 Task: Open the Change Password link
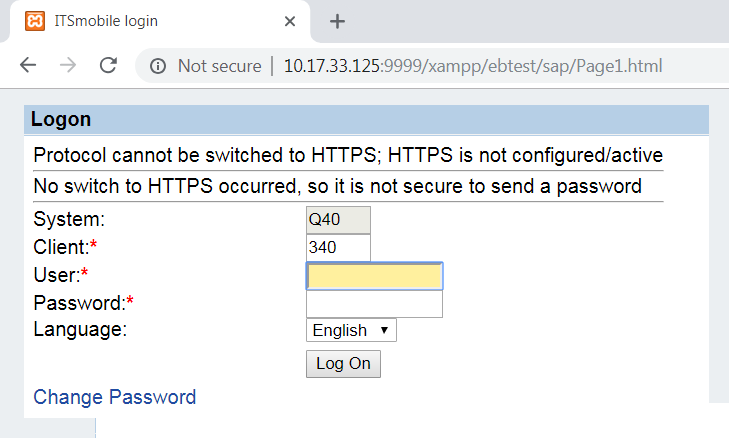click(115, 397)
